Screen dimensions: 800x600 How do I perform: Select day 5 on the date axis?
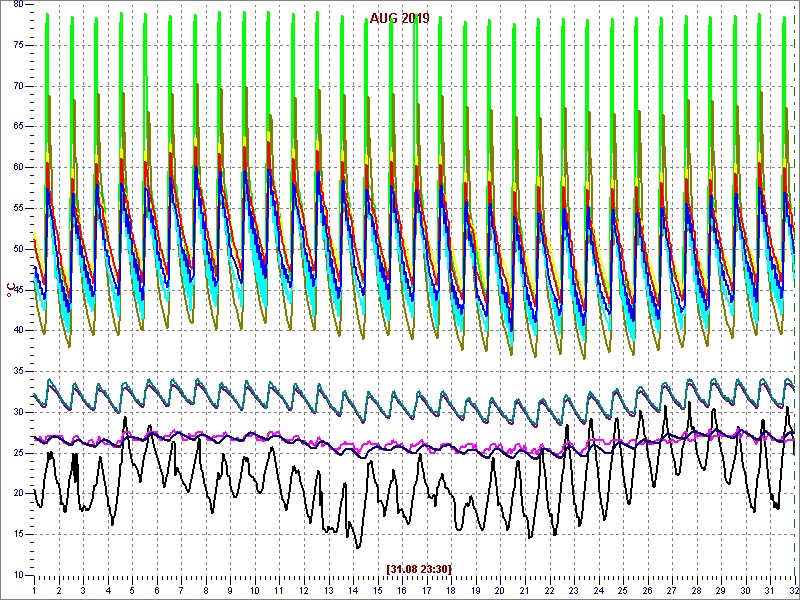132,590
